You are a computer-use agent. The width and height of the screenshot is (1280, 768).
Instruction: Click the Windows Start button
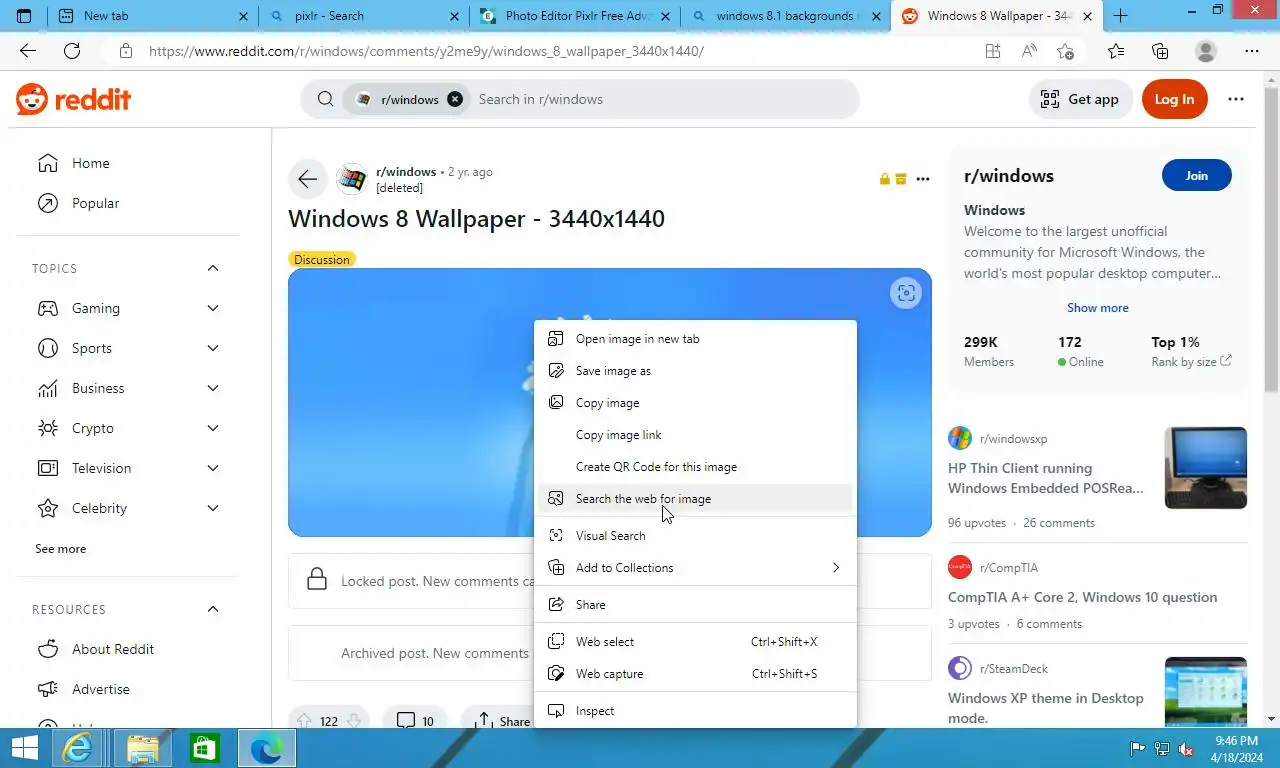point(24,748)
